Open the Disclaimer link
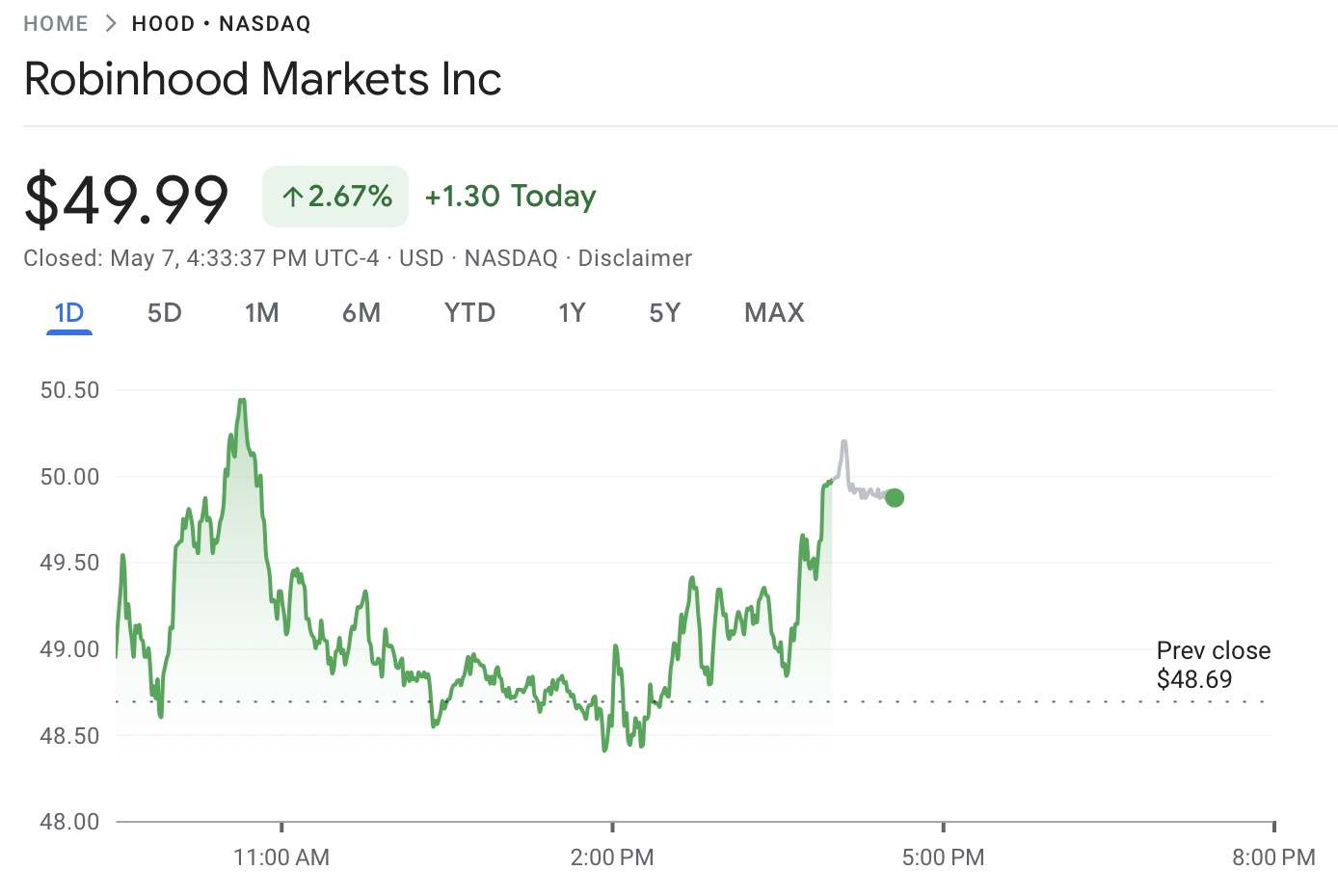 click(x=634, y=258)
